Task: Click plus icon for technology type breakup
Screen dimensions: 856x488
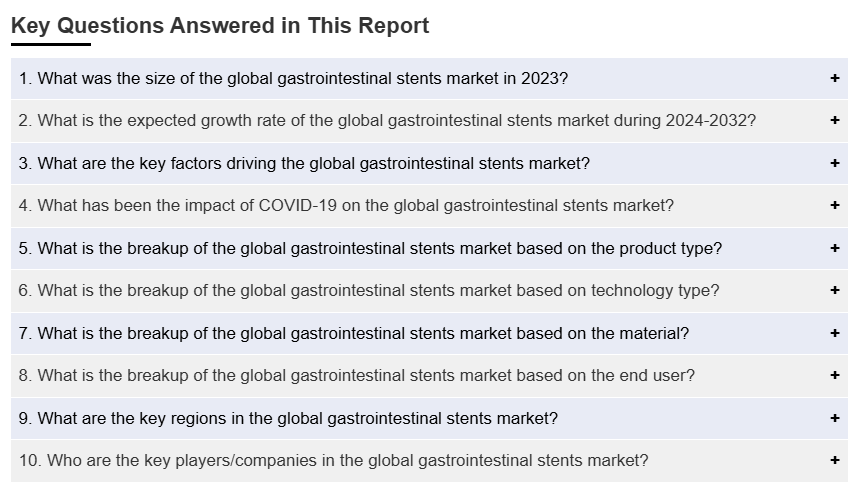Action: coord(834,290)
